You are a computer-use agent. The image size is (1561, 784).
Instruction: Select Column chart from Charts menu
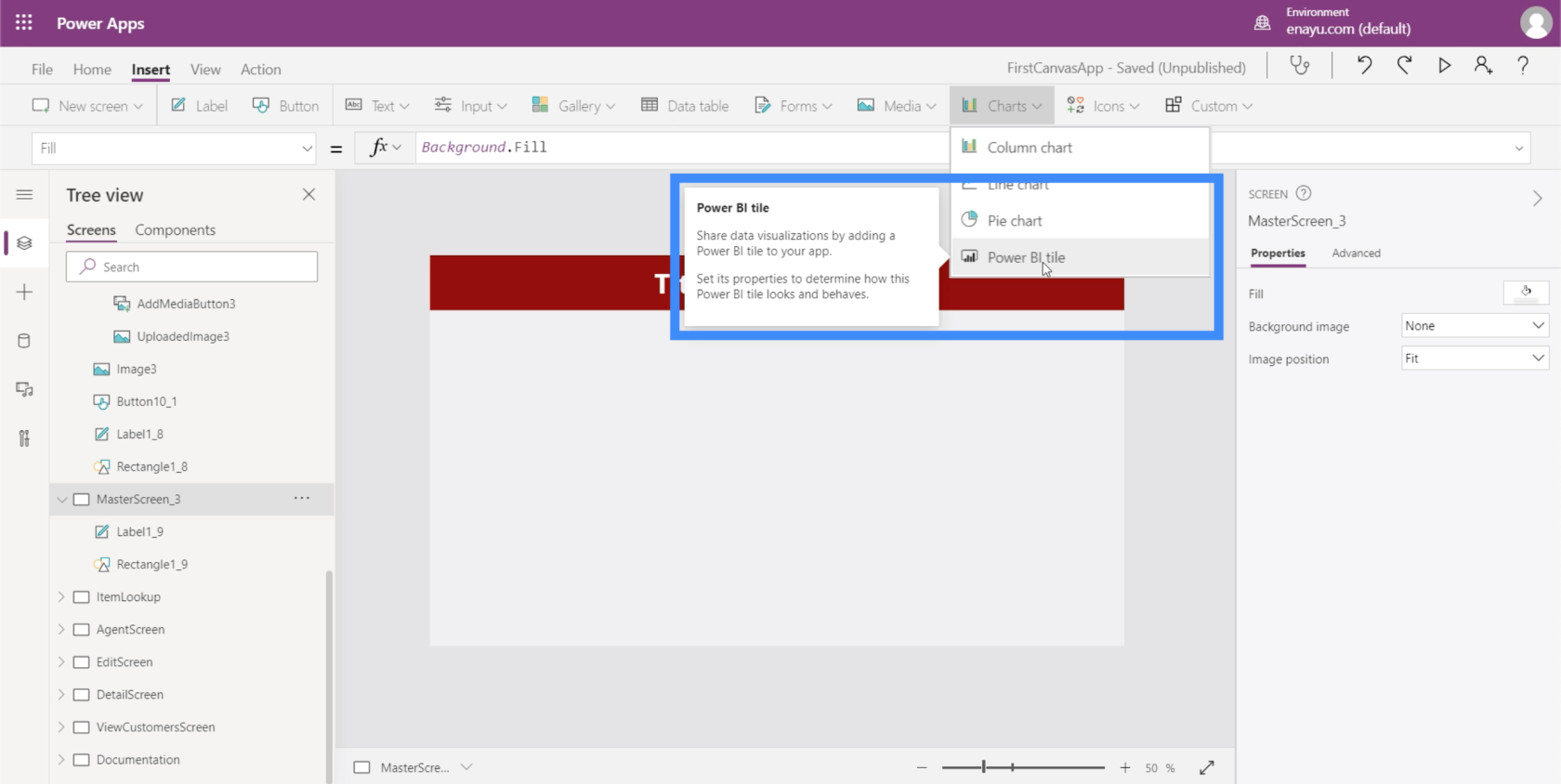coord(1080,148)
